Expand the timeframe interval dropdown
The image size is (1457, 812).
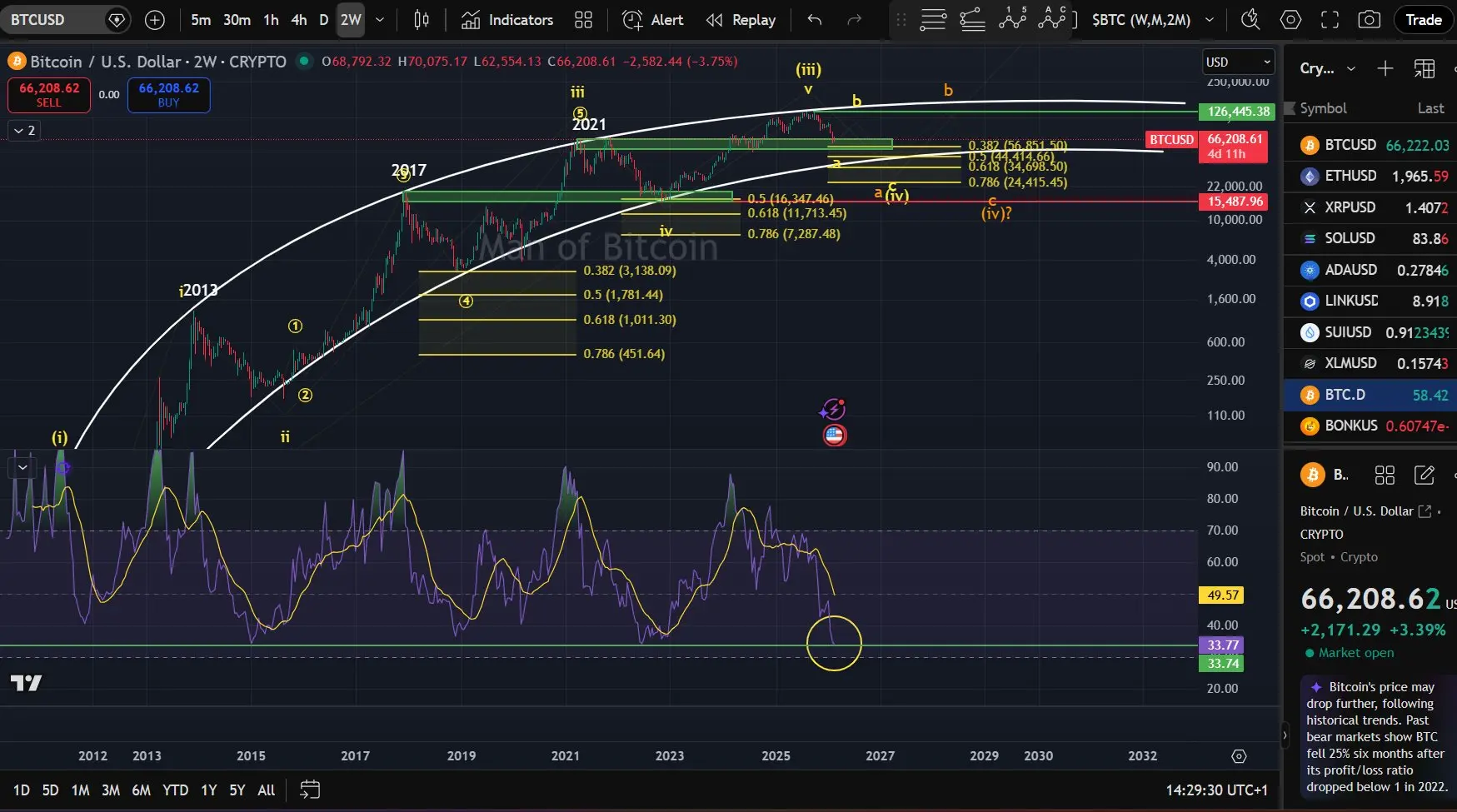[x=380, y=20]
